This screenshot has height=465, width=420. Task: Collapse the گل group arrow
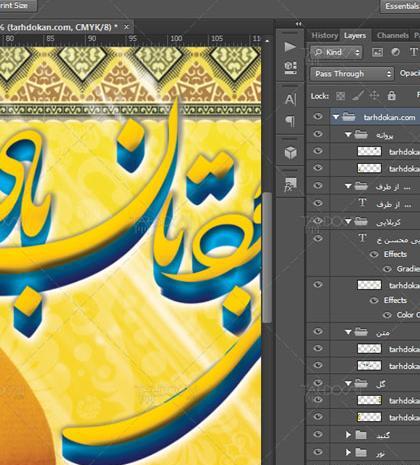(348, 384)
